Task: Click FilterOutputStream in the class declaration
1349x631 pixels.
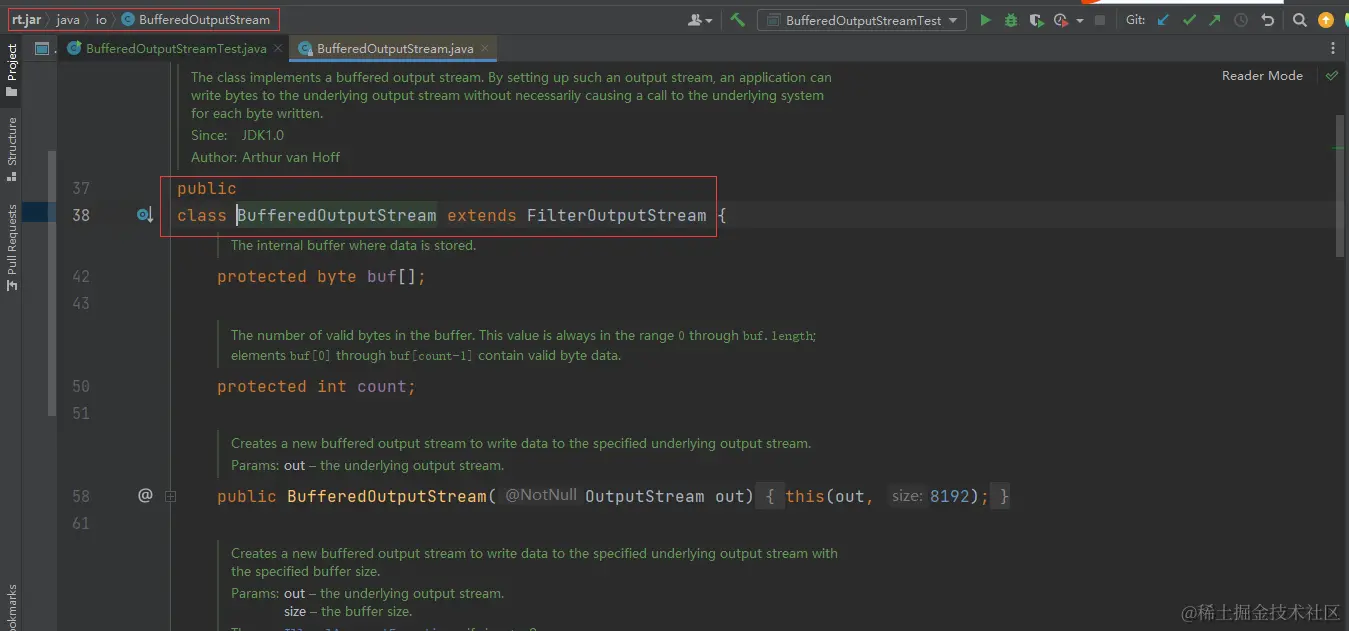Action: pyautogui.click(x=617, y=215)
